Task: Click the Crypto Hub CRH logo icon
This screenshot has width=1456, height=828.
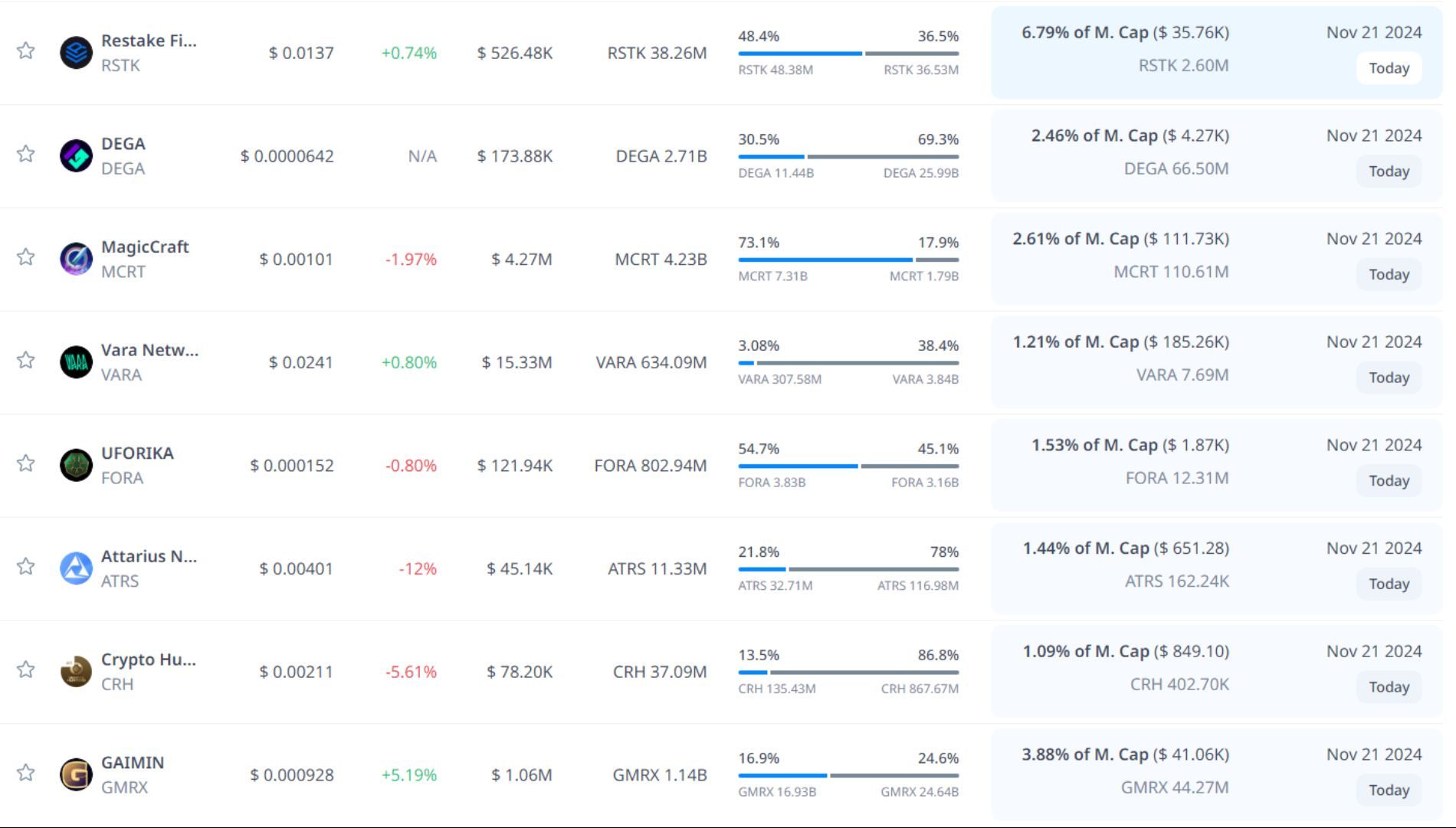Action: pos(76,672)
